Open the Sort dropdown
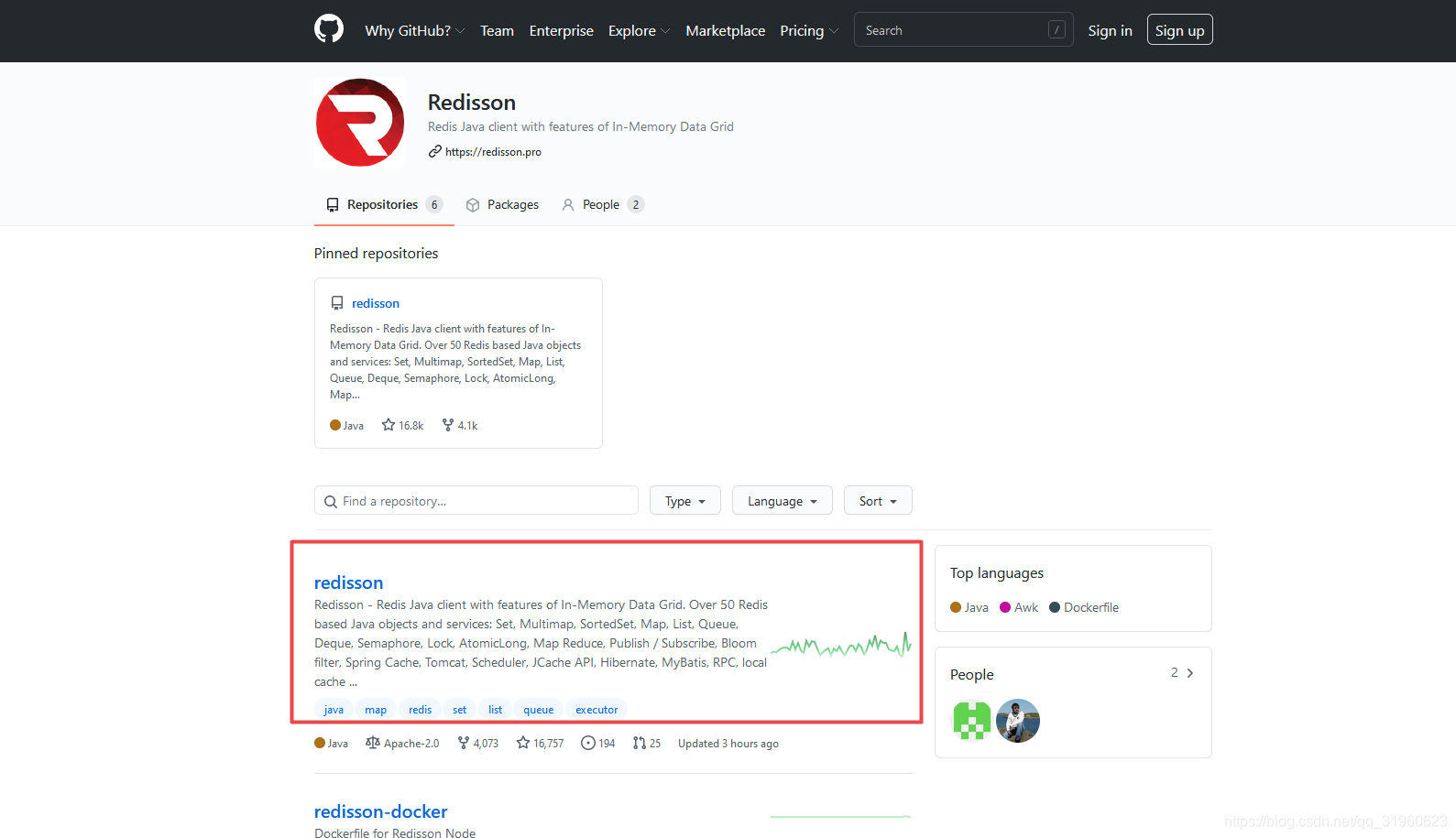This screenshot has width=1456, height=838. point(878,501)
